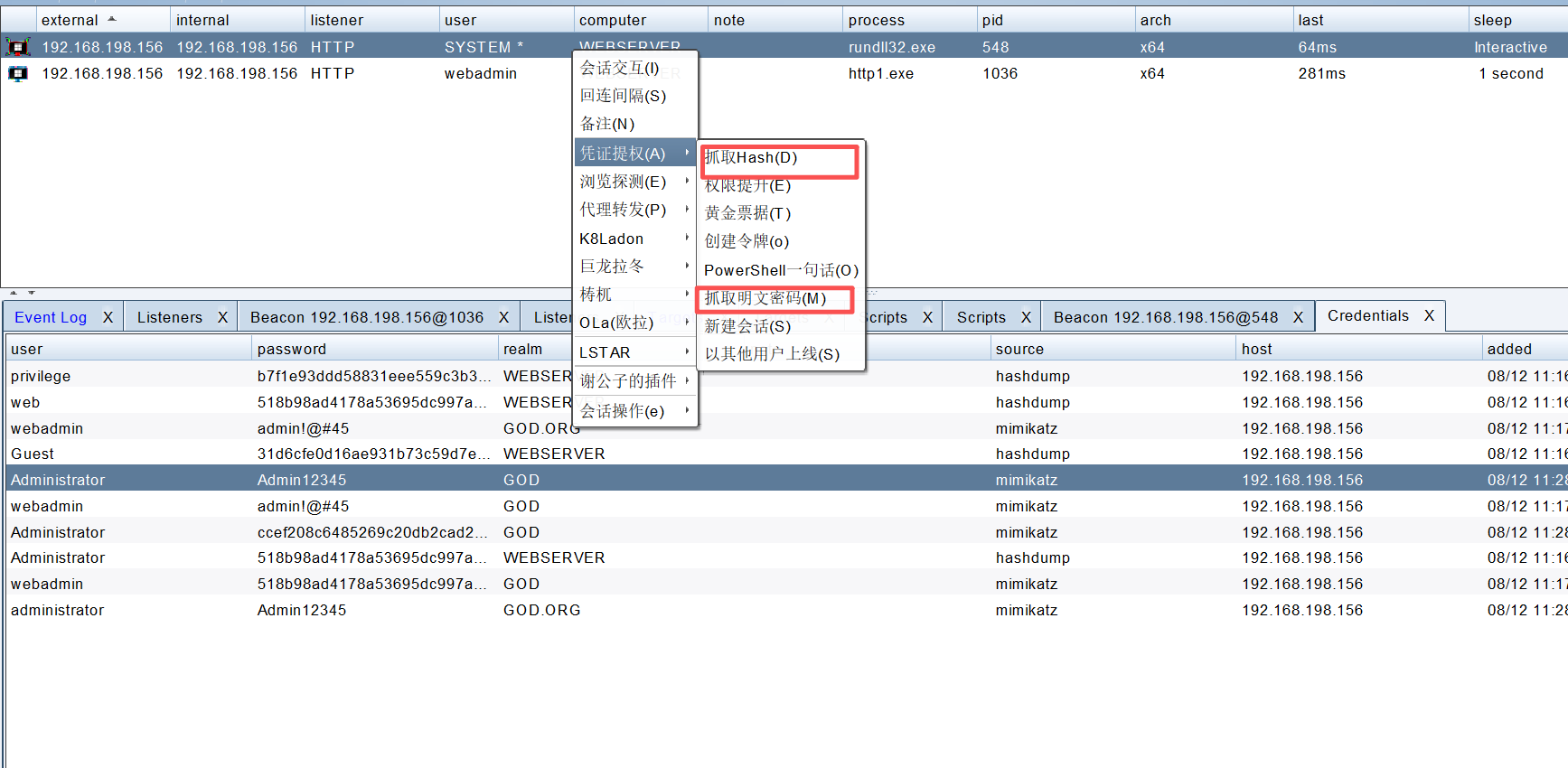
Task: Sort beacons by the process column
Action: tap(910, 20)
